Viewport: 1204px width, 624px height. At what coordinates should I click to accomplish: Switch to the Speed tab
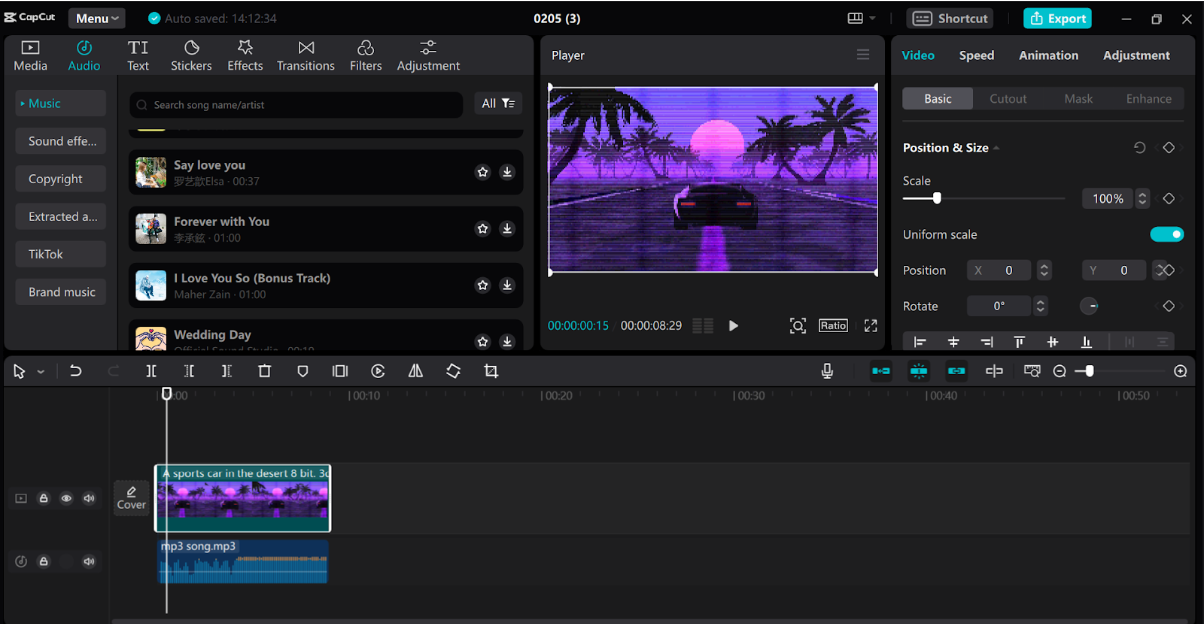point(977,55)
